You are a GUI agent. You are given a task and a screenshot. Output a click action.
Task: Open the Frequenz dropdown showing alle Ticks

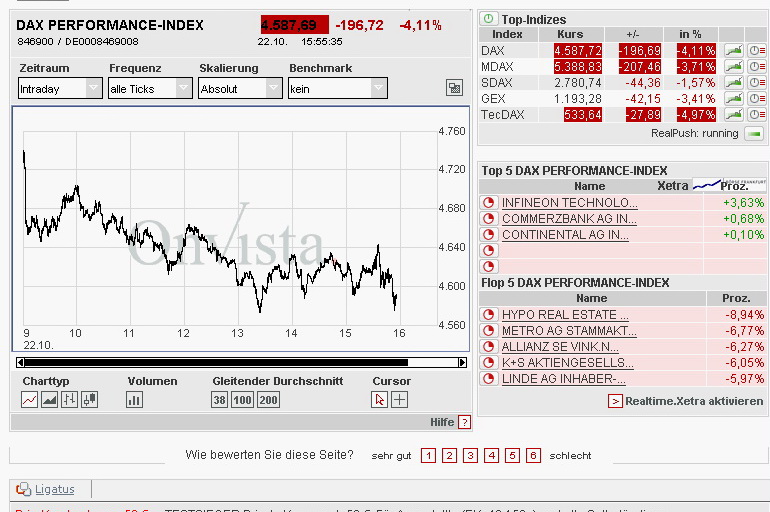150,89
